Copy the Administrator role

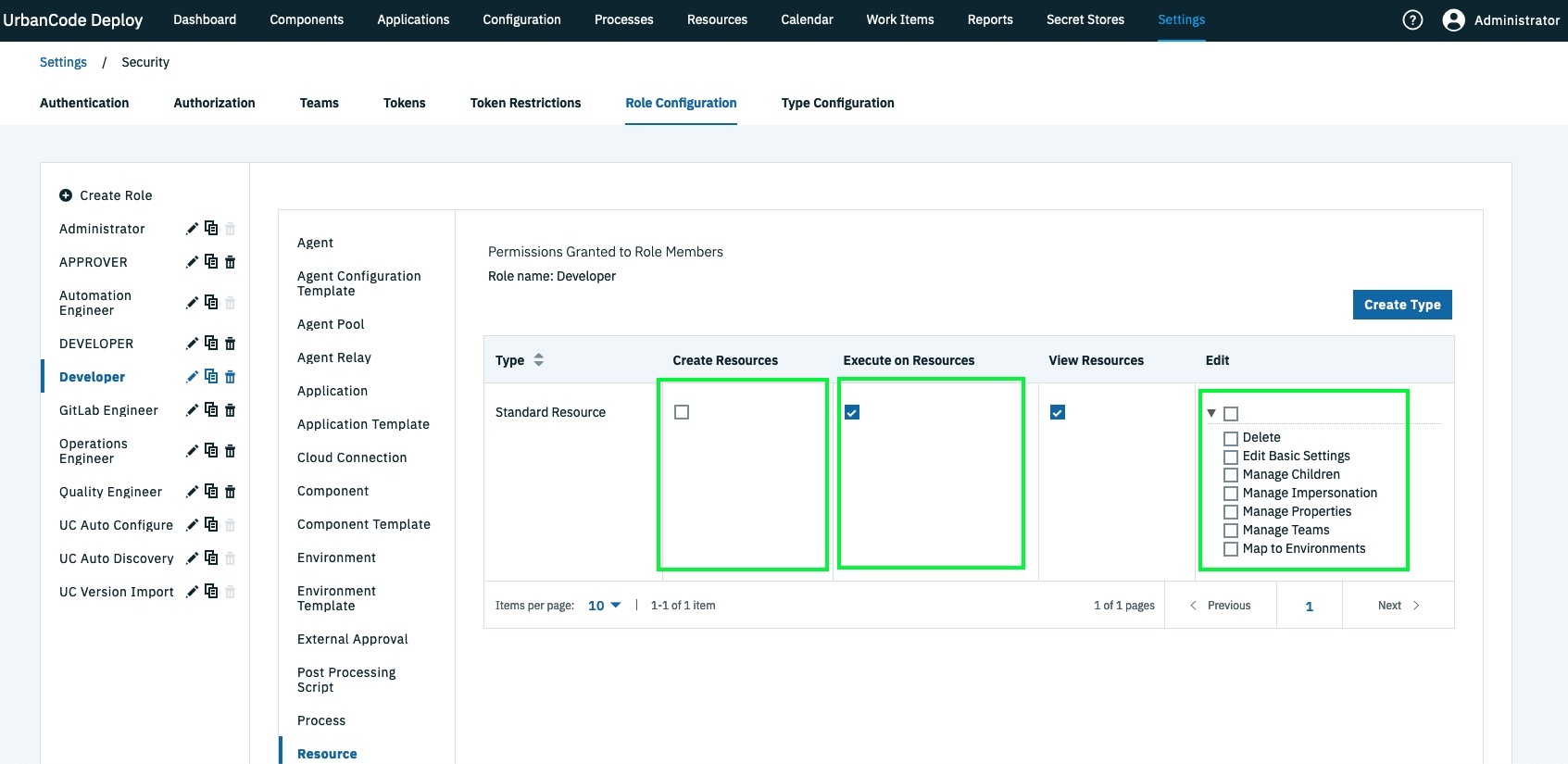[211, 228]
